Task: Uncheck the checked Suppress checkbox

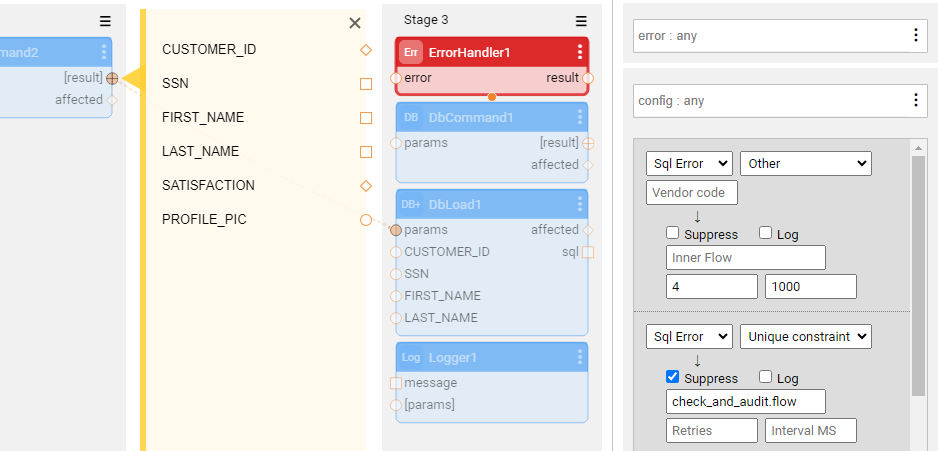Action: tap(673, 377)
